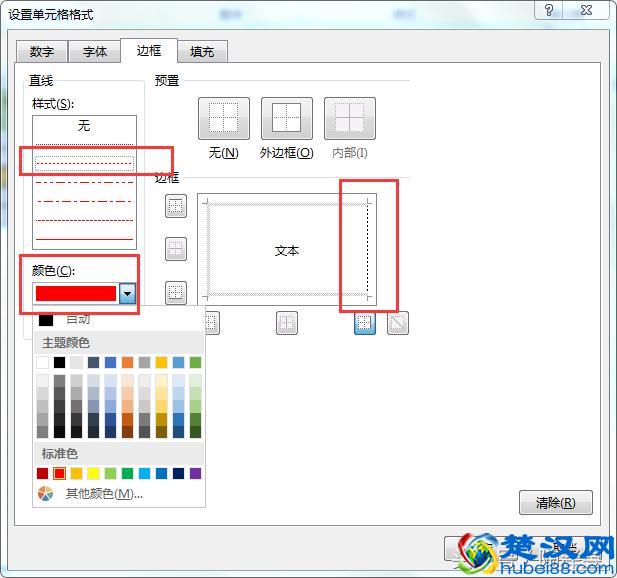The width and height of the screenshot is (617, 578).
Task: Close the 设置单元格格式 dialog
Action: click(x=586, y=10)
